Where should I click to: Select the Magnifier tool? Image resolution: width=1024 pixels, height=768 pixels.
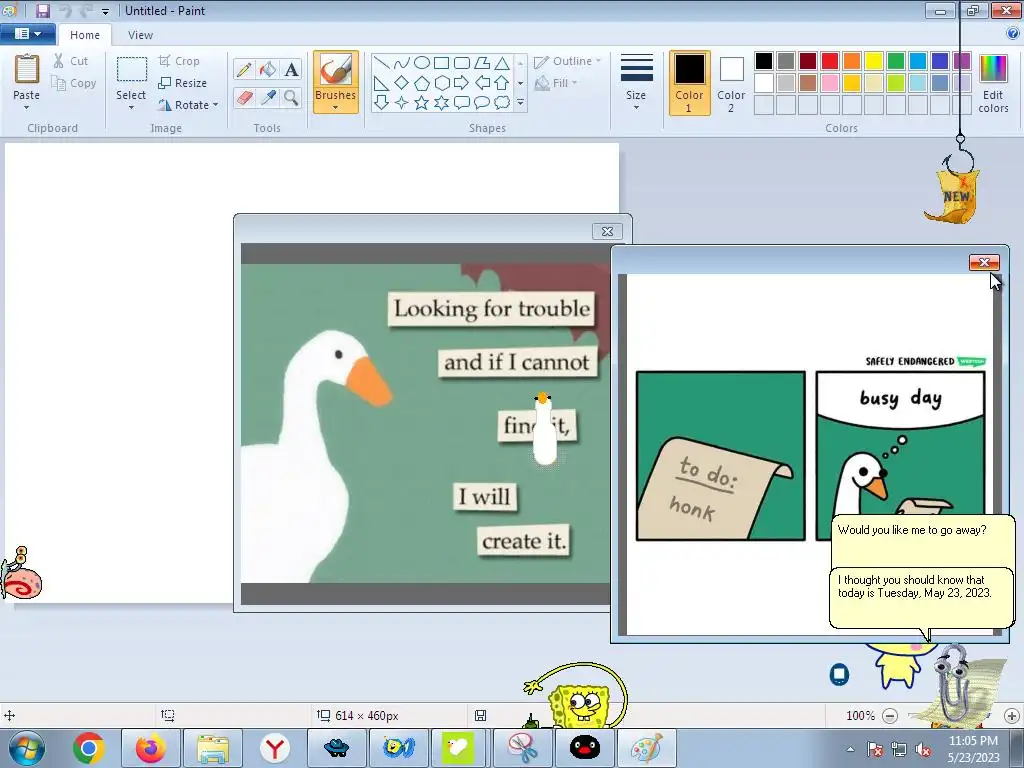pos(291,98)
